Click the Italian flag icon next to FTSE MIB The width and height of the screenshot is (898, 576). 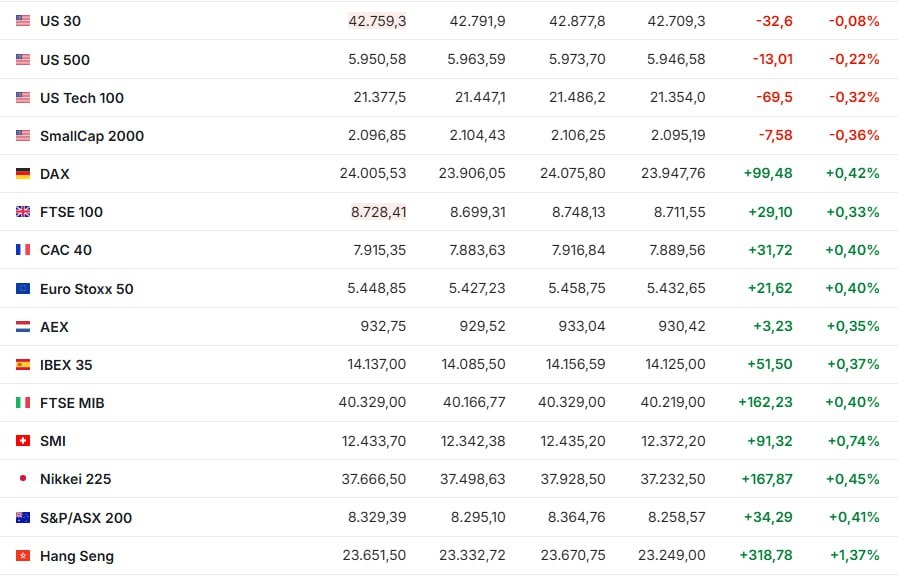pyautogui.click(x=23, y=403)
